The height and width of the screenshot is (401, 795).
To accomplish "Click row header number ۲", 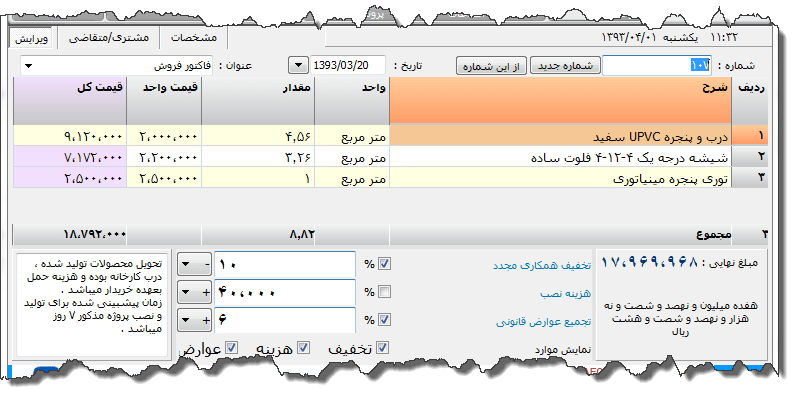I will tap(750, 157).
